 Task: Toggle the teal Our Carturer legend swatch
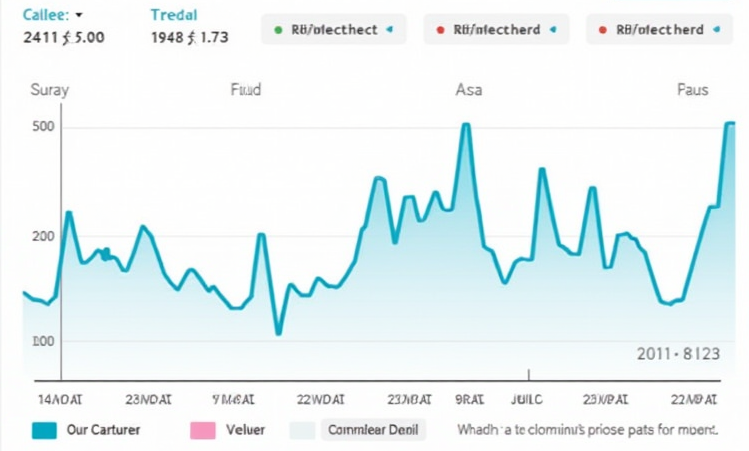click(43, 431)
